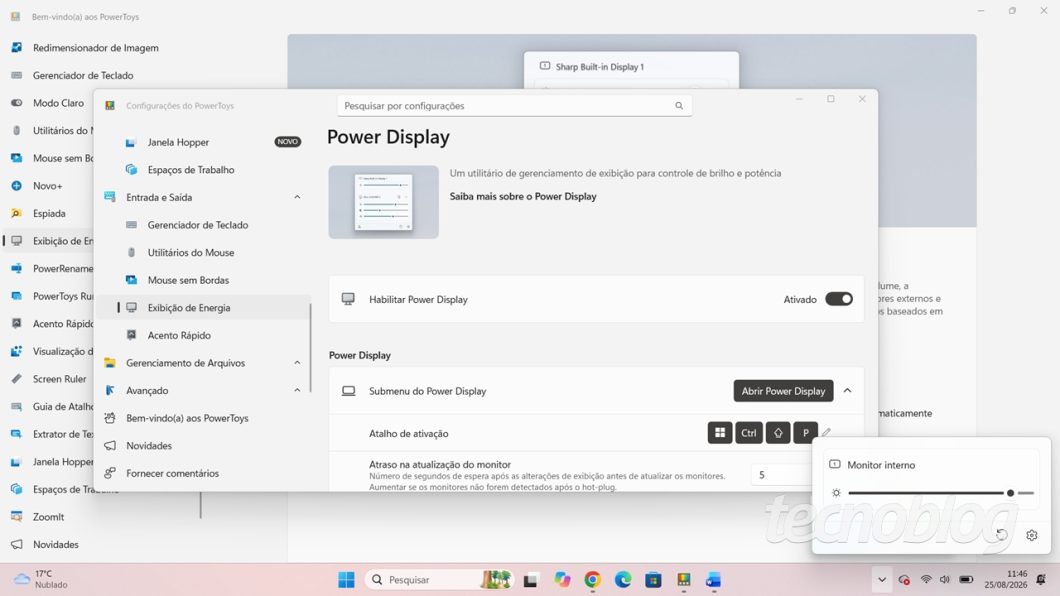1060x596 pixels.
Task: Click the brightness sun icon in flyout
Action: (836, 493)
